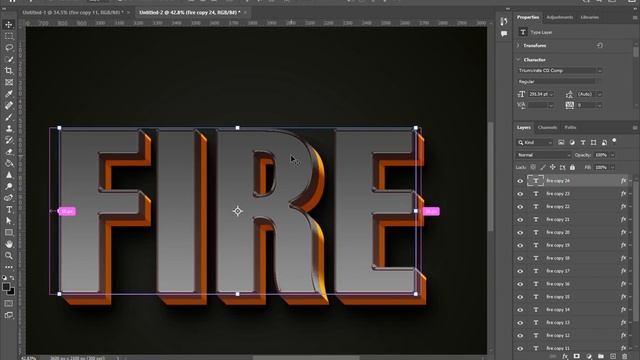This screenshot has height=360, width=640.
Task: Open the Normal blend mode dropdown
Action: [544, 155]
